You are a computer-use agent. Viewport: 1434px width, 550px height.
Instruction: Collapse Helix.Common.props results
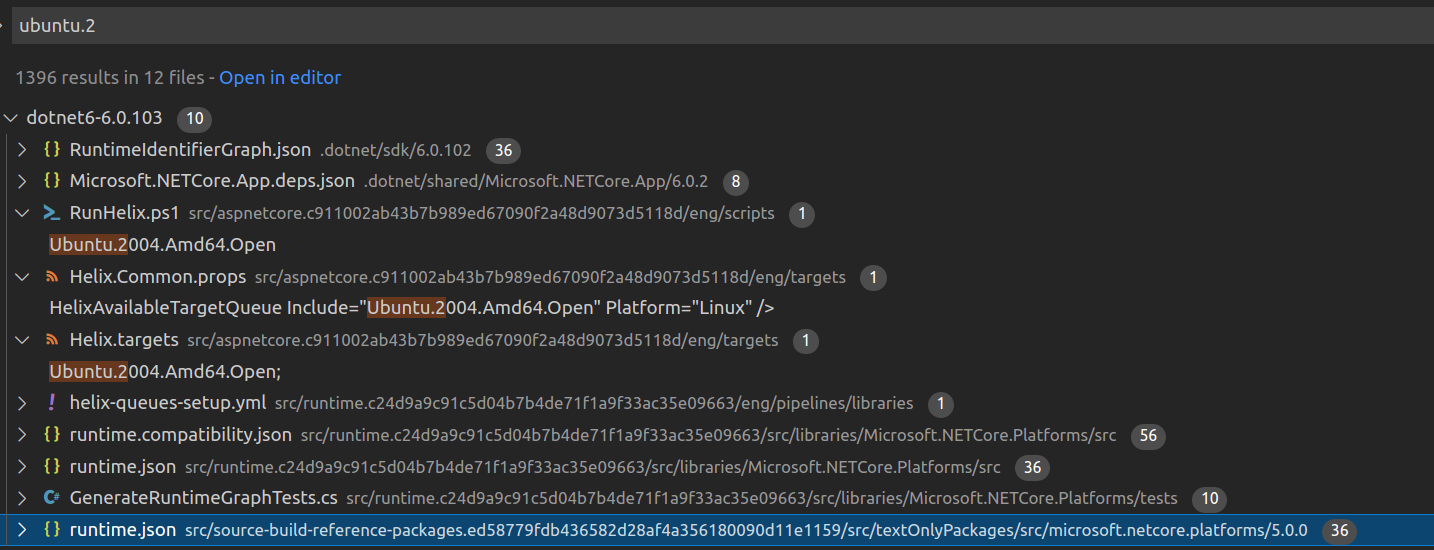22,277
